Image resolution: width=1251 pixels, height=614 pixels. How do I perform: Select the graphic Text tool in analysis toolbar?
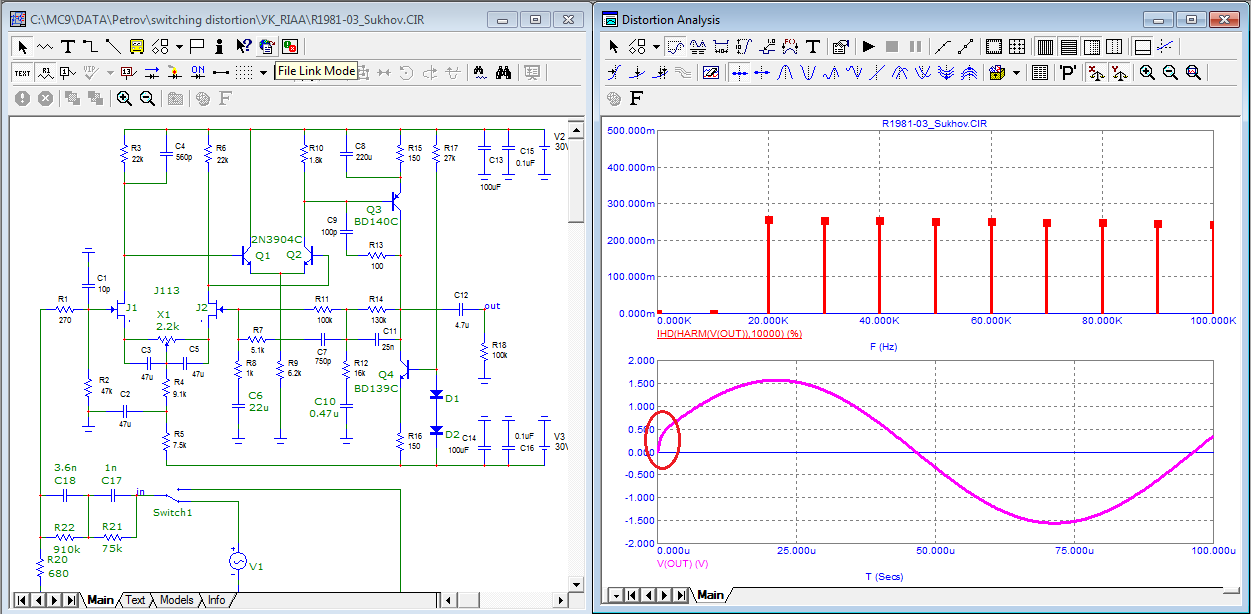(813, 46)
